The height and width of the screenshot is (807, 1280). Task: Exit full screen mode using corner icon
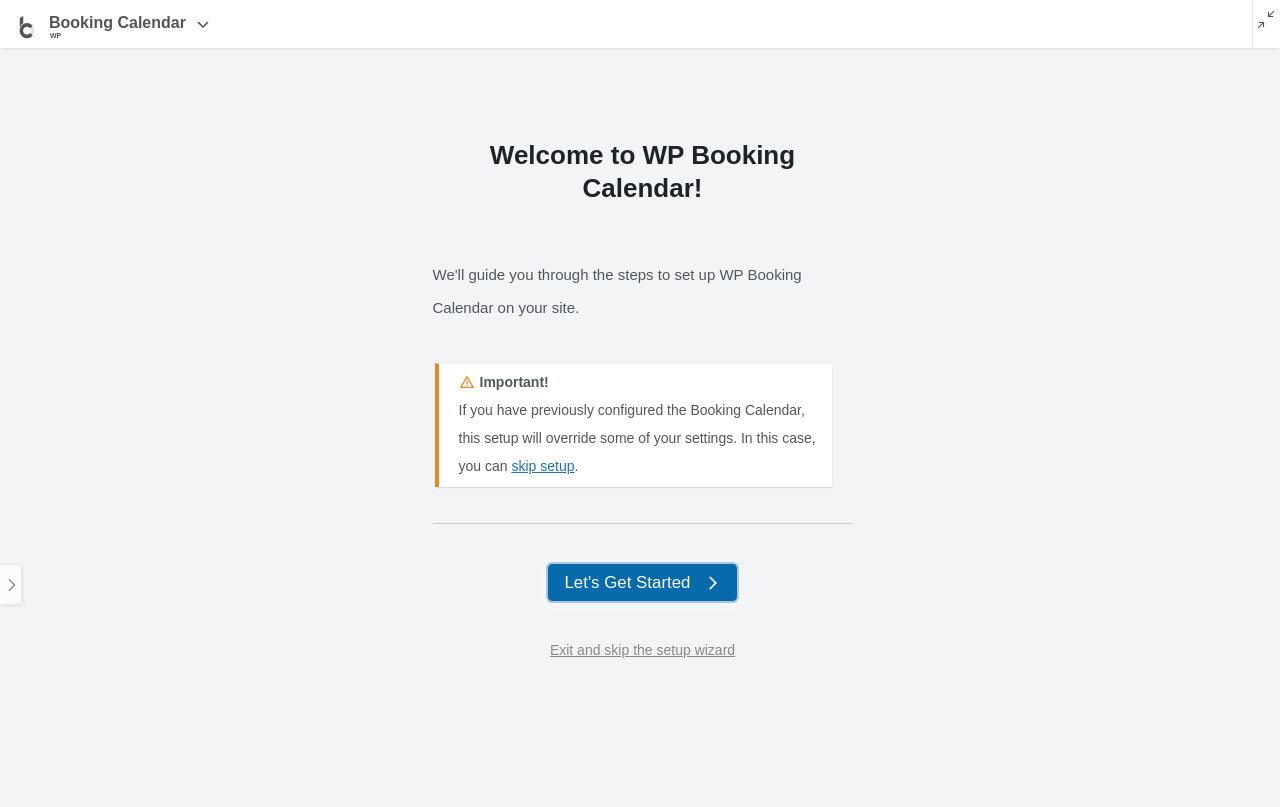1266,20
